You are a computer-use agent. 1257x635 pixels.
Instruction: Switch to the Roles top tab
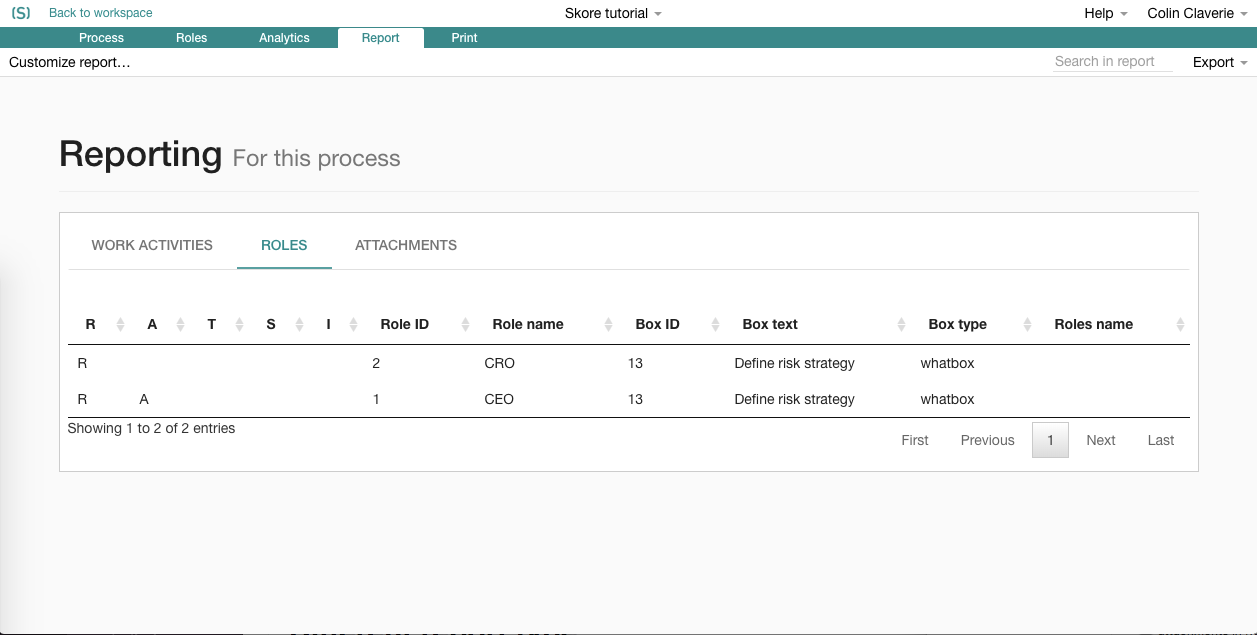pyautogui.click(x=191, y=38)
